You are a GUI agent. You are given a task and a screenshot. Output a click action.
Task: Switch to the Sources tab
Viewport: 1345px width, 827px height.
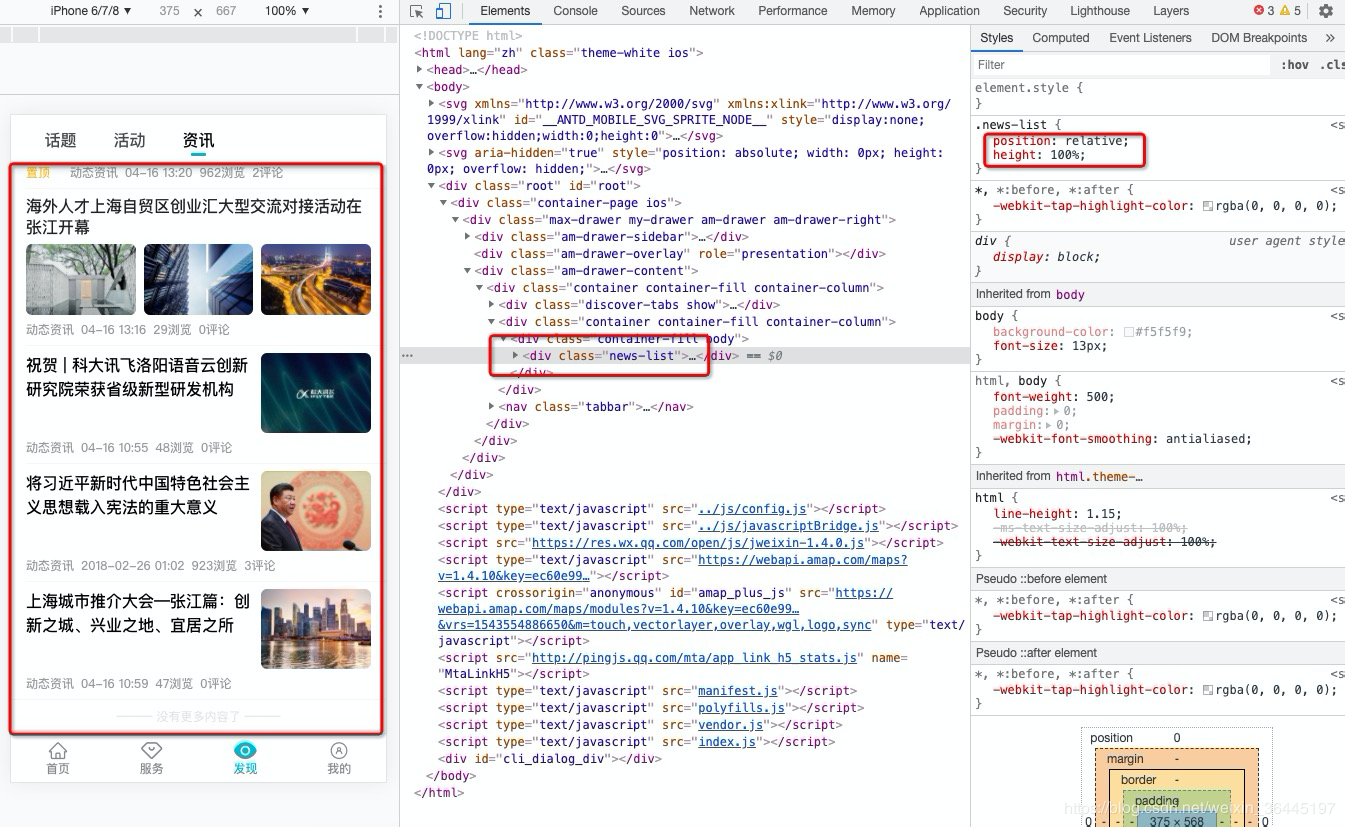643,11
